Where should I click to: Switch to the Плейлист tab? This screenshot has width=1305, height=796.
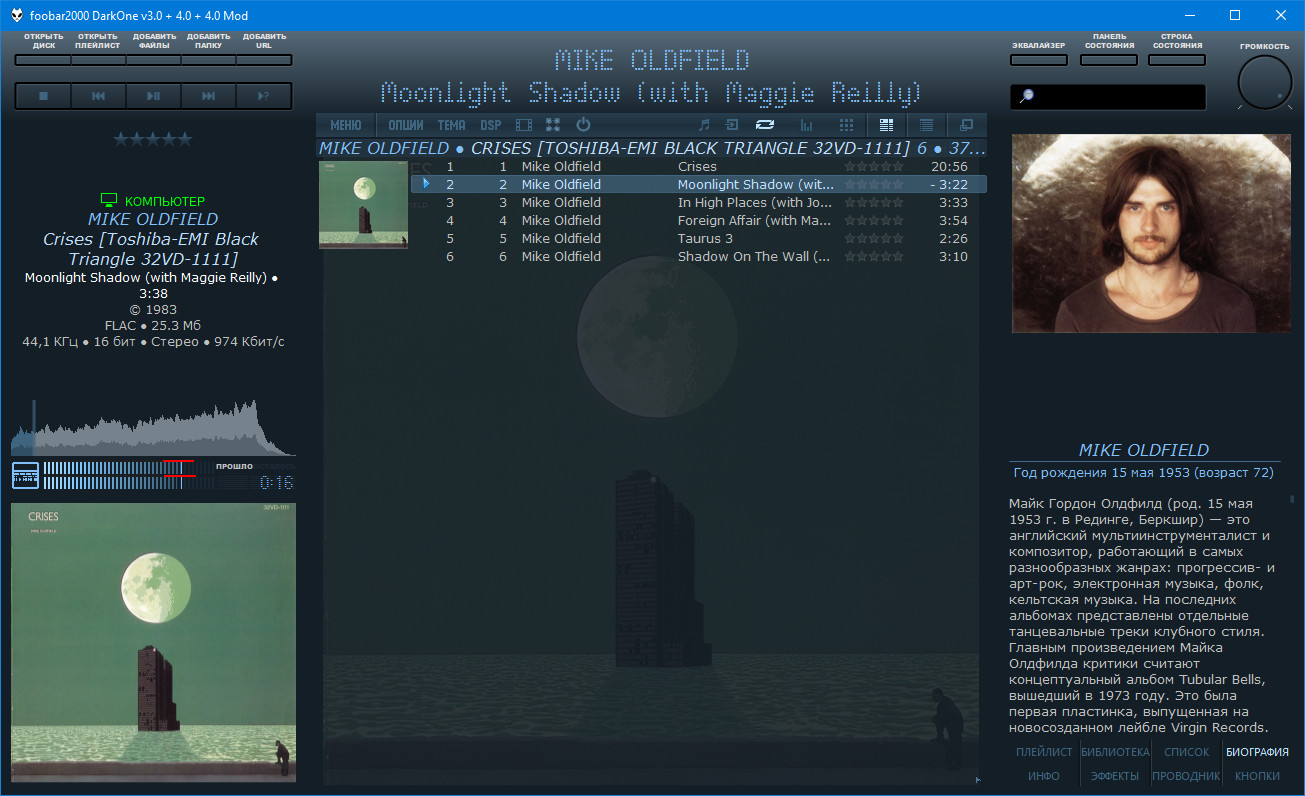pos(1044,752)
